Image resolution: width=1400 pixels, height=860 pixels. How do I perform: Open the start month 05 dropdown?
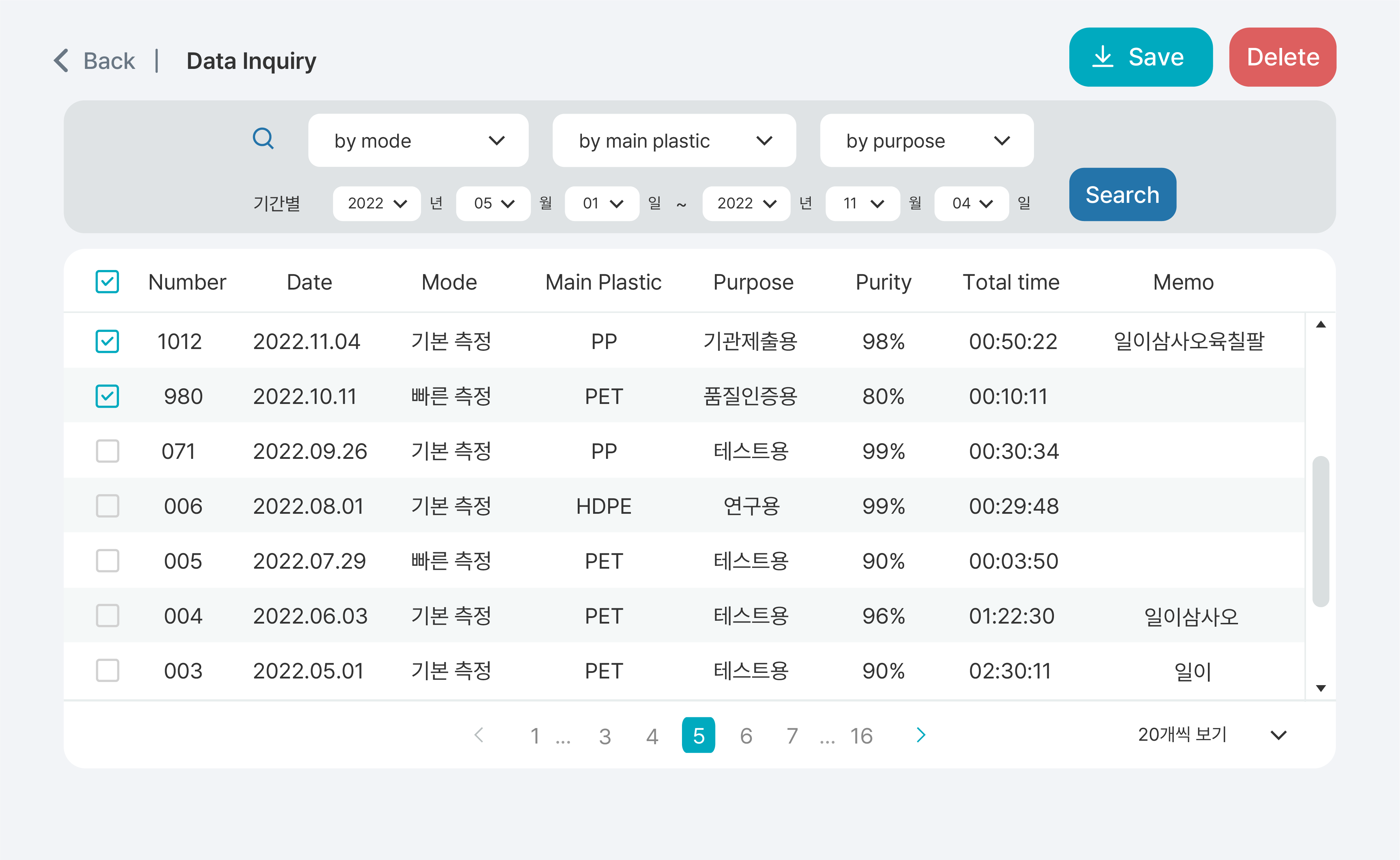[493, 203]
